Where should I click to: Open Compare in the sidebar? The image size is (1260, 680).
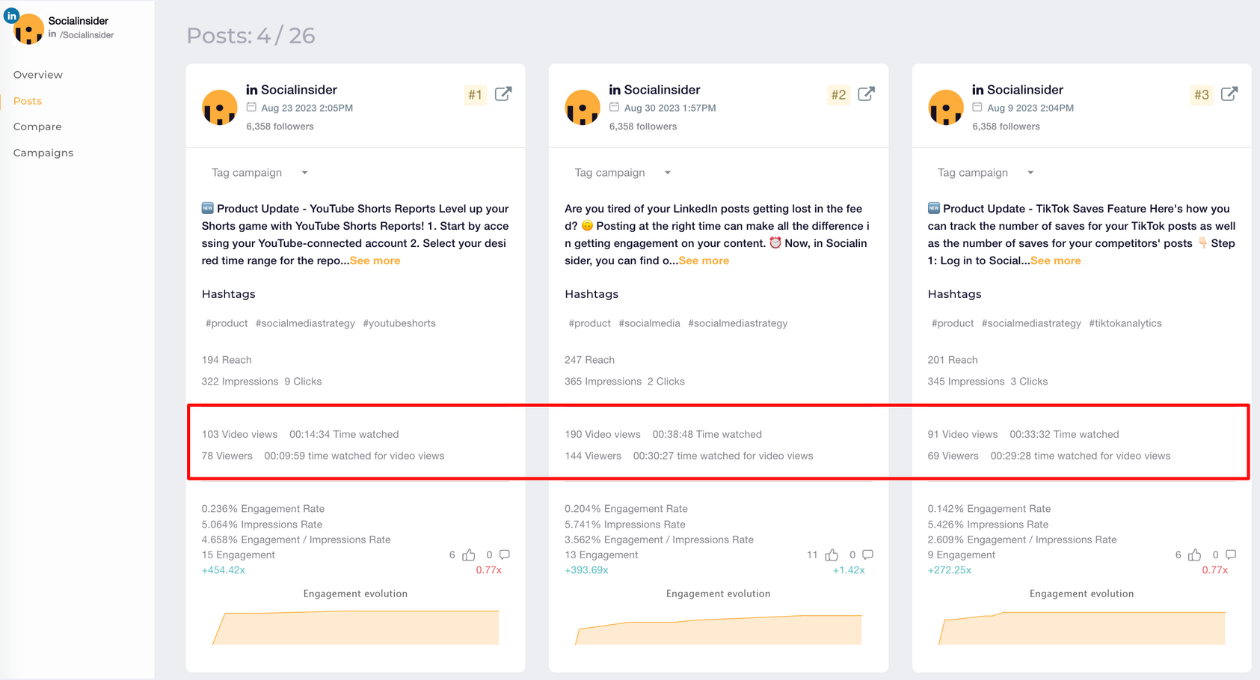click(37, 127)
